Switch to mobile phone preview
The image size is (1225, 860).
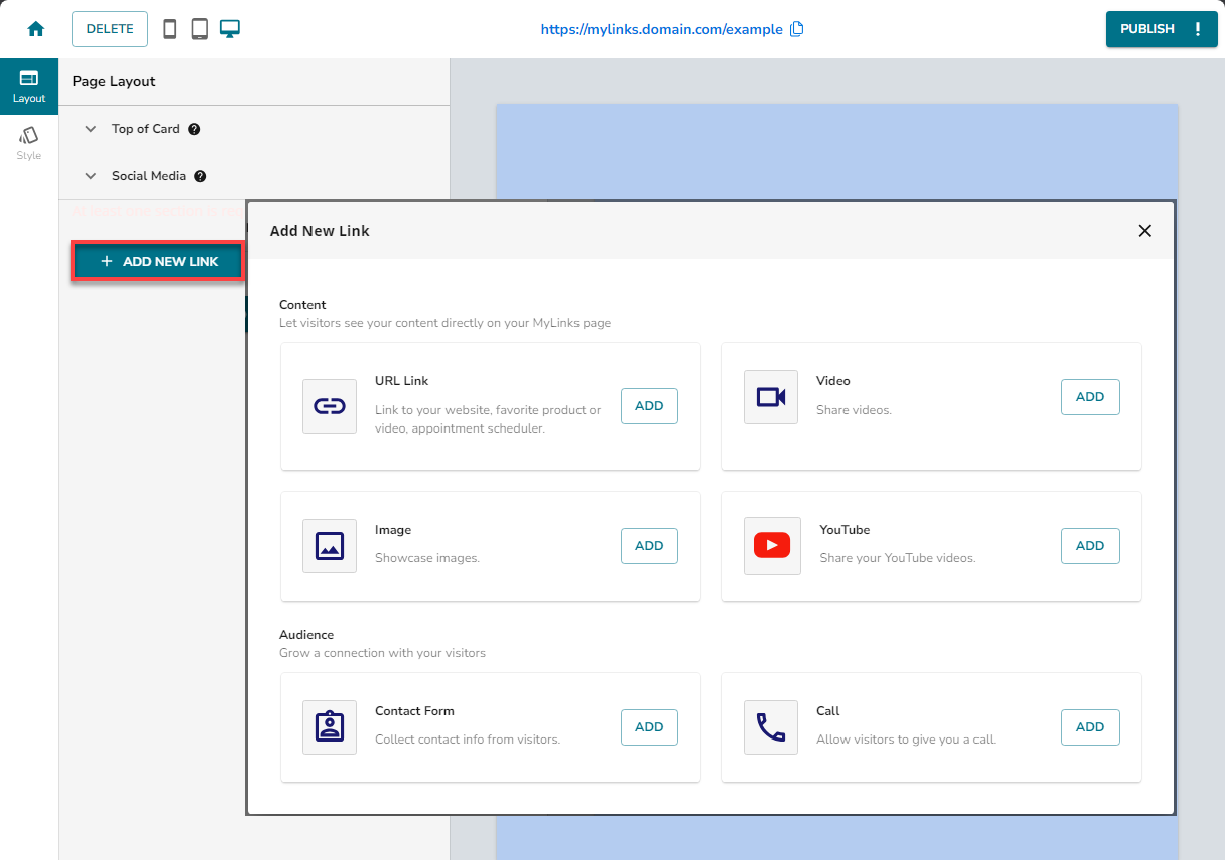pos(170,29)
